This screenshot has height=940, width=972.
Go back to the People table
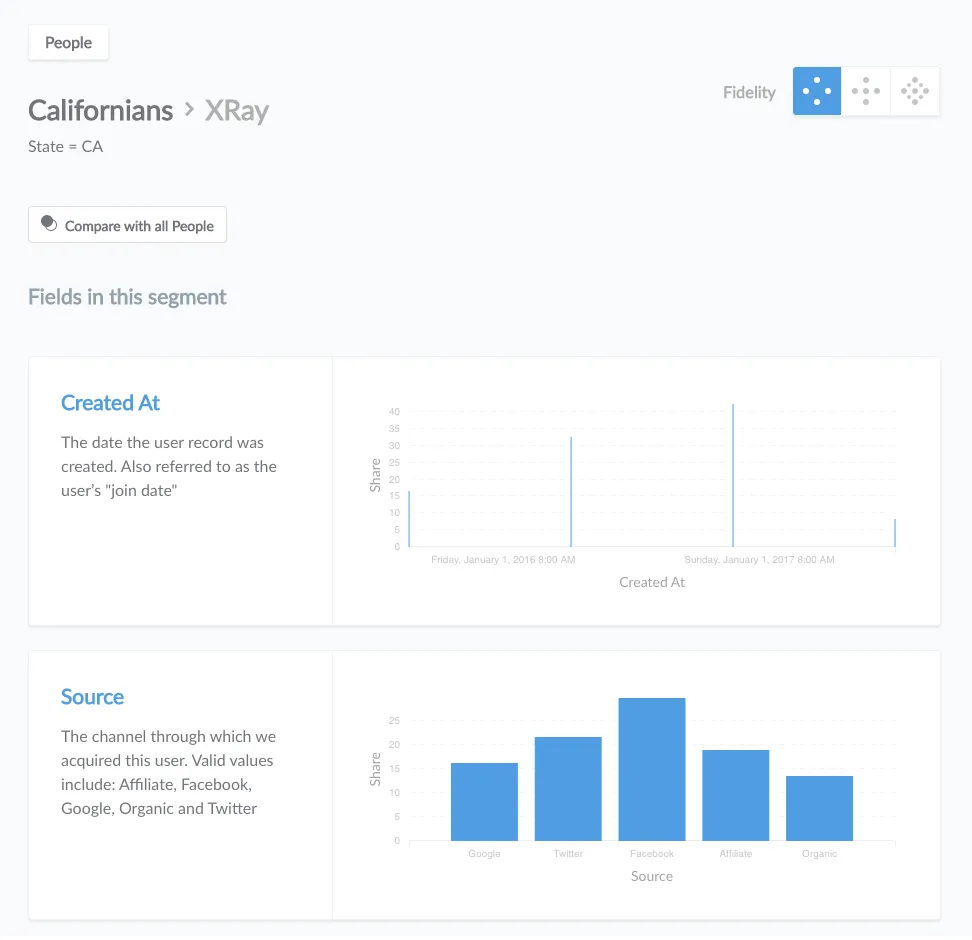(x=68, y=42)
